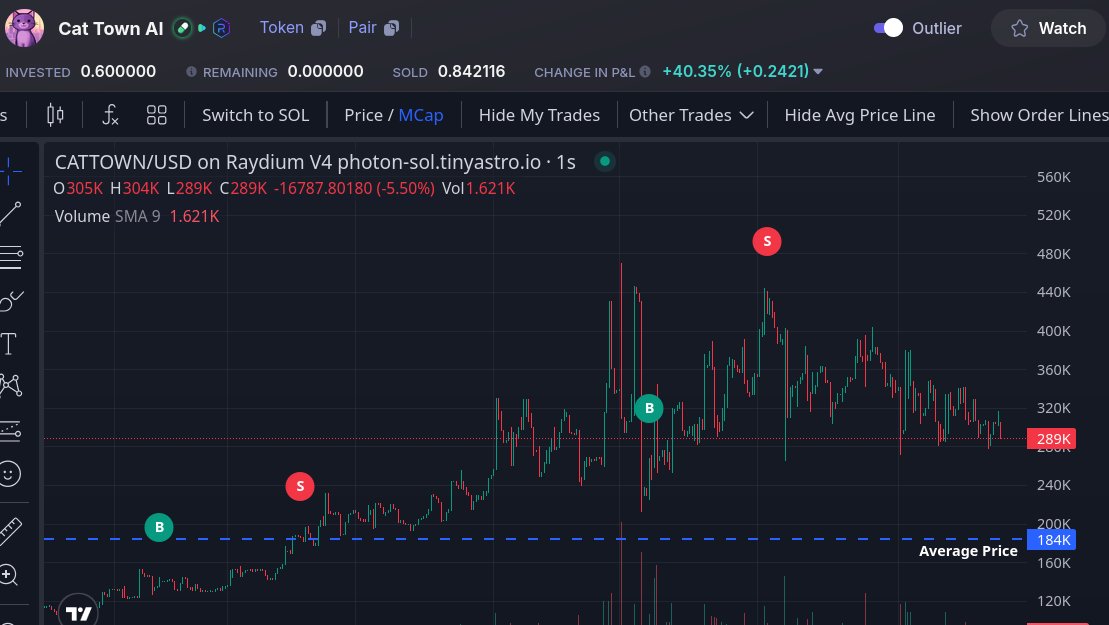The height and width of the screenshot is (625, 1109).
Task: Click the Raydium hexagon icon
Action: point(221,28)
